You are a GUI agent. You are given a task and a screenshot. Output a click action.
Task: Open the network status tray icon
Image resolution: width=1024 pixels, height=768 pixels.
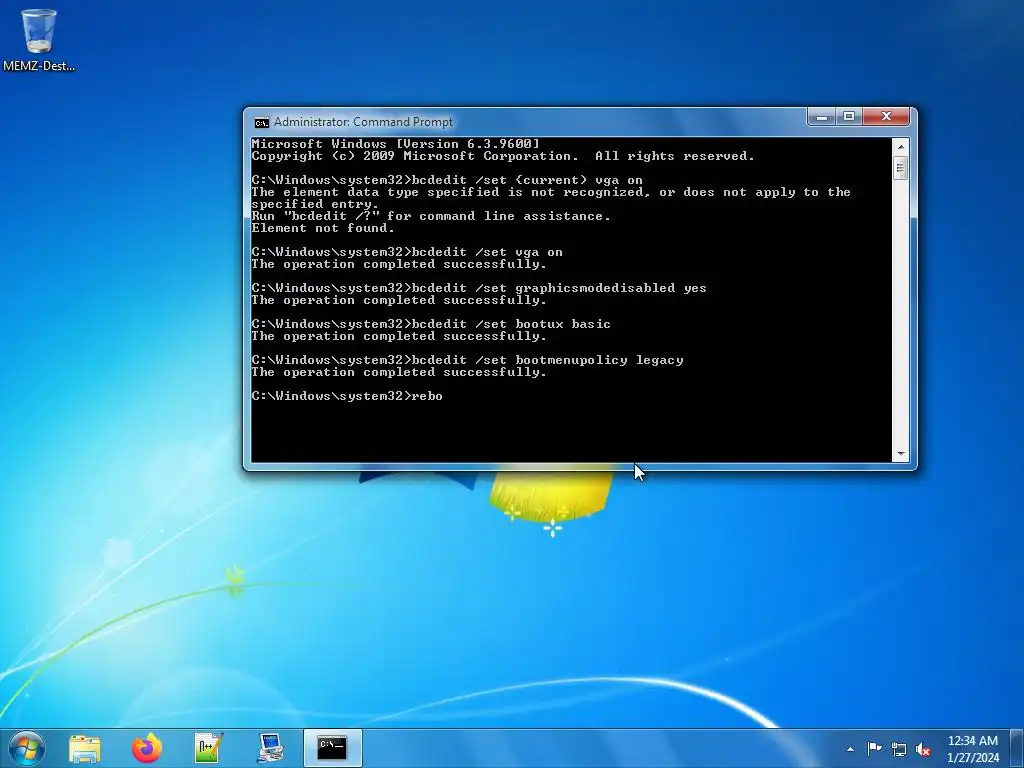(x=899, y=750)
